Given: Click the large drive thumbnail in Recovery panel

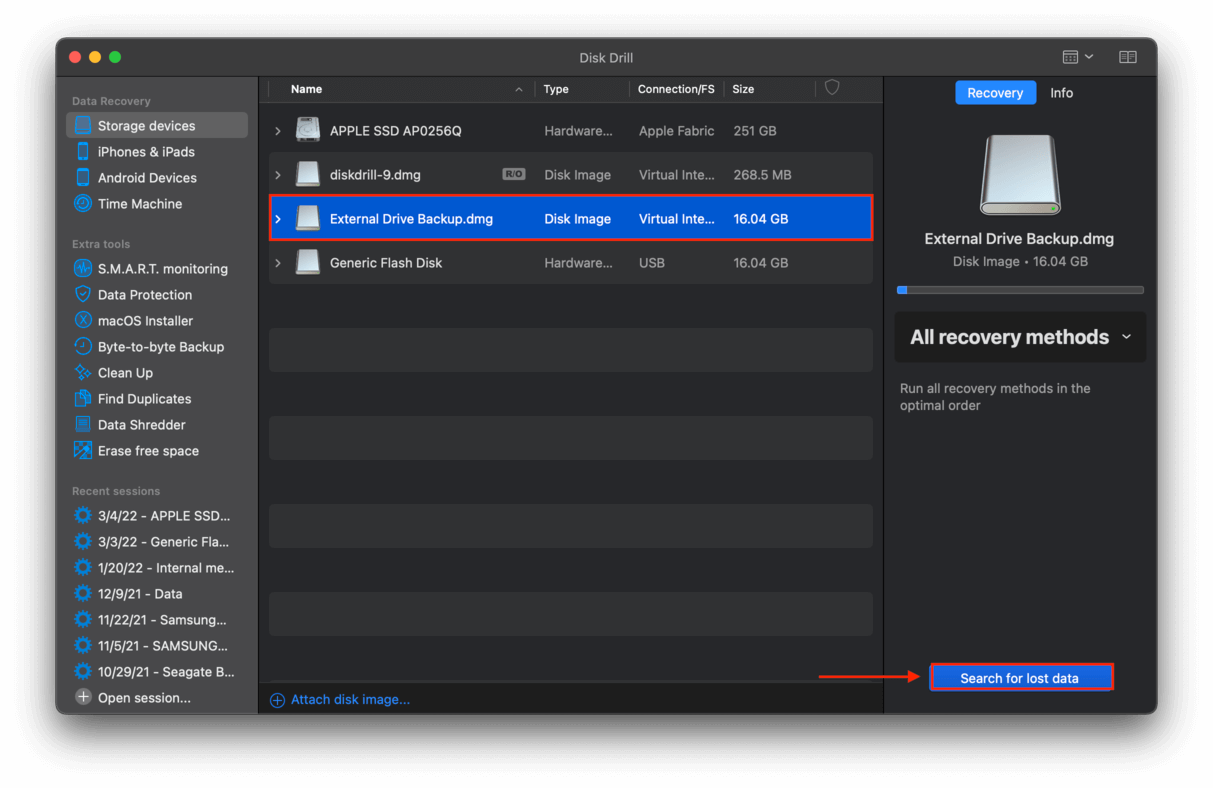Looking at the screenshot, I should point(1020,175).
